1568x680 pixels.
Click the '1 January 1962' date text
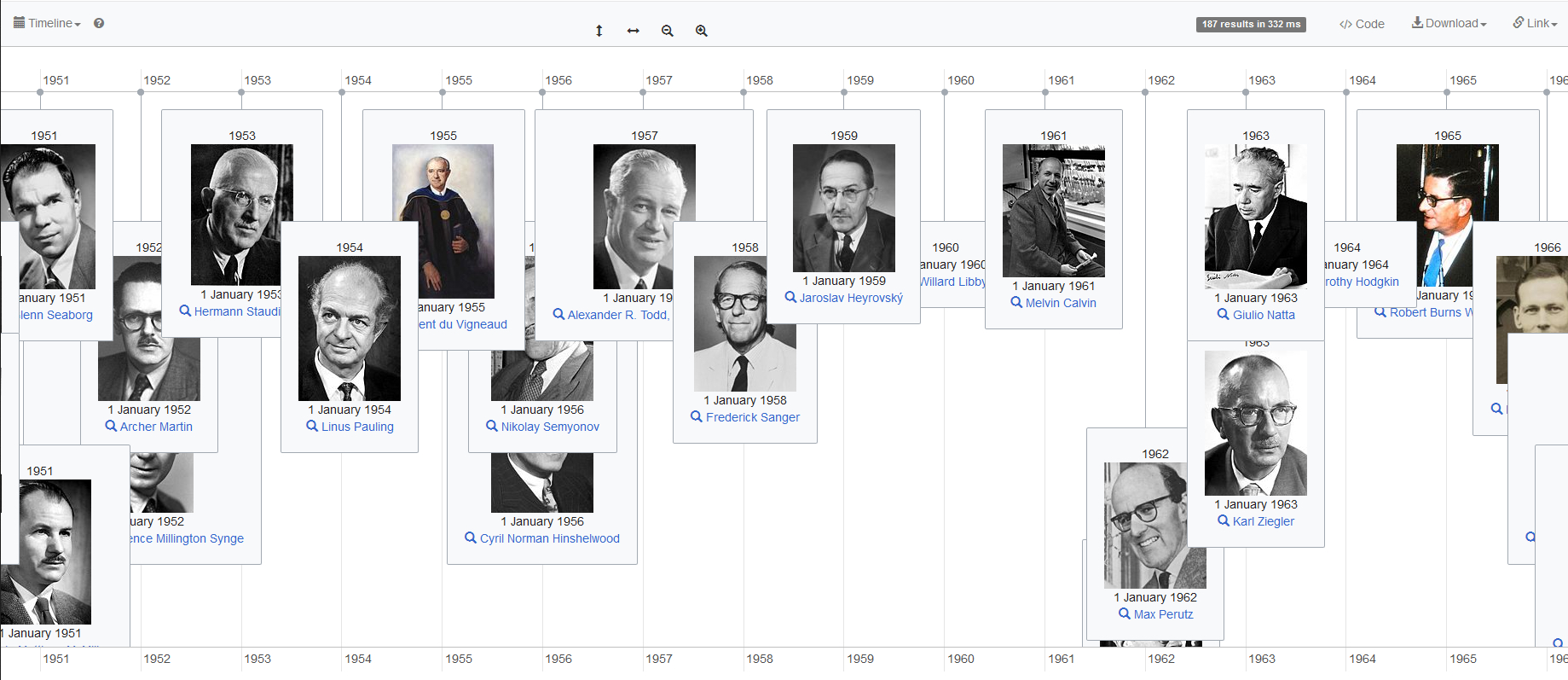(x=1155, y=597)
